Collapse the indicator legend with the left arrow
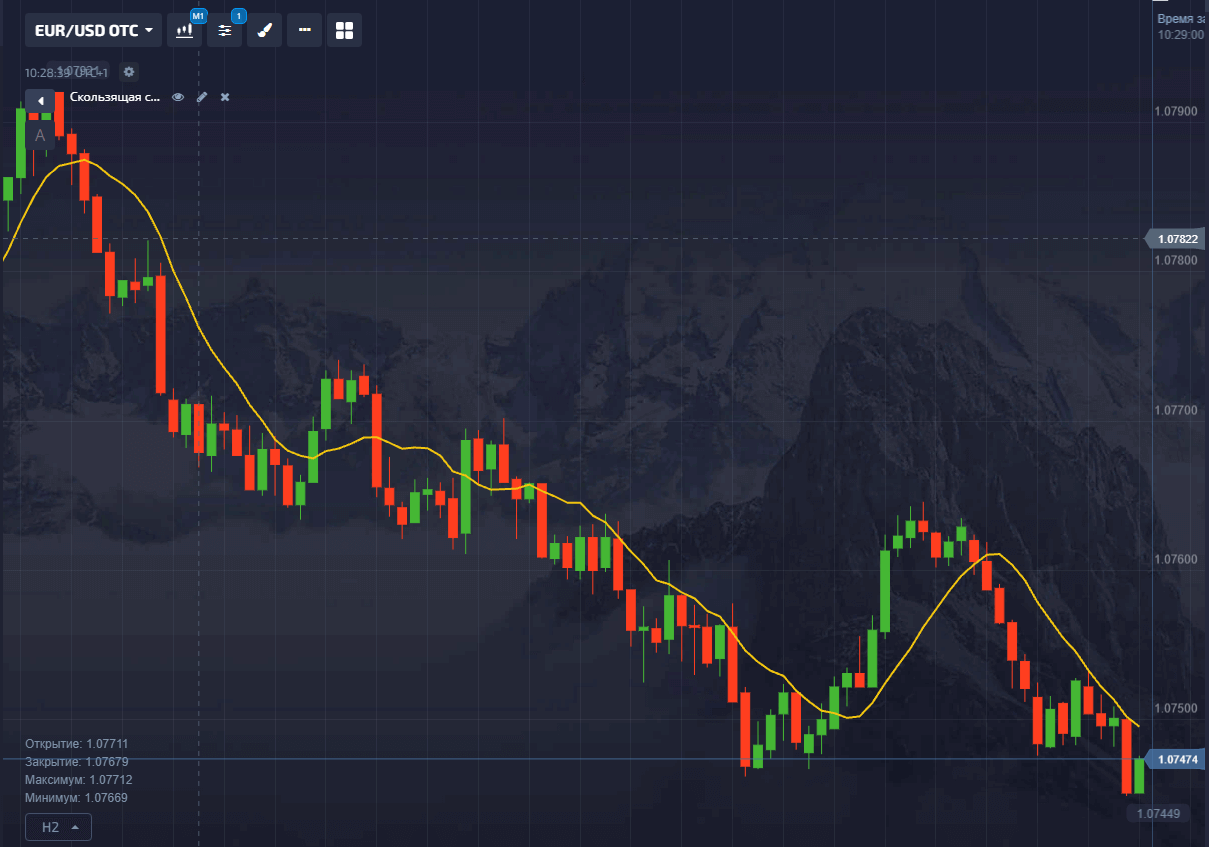Viewport: 1209px width, 847px height. point(40,101)
